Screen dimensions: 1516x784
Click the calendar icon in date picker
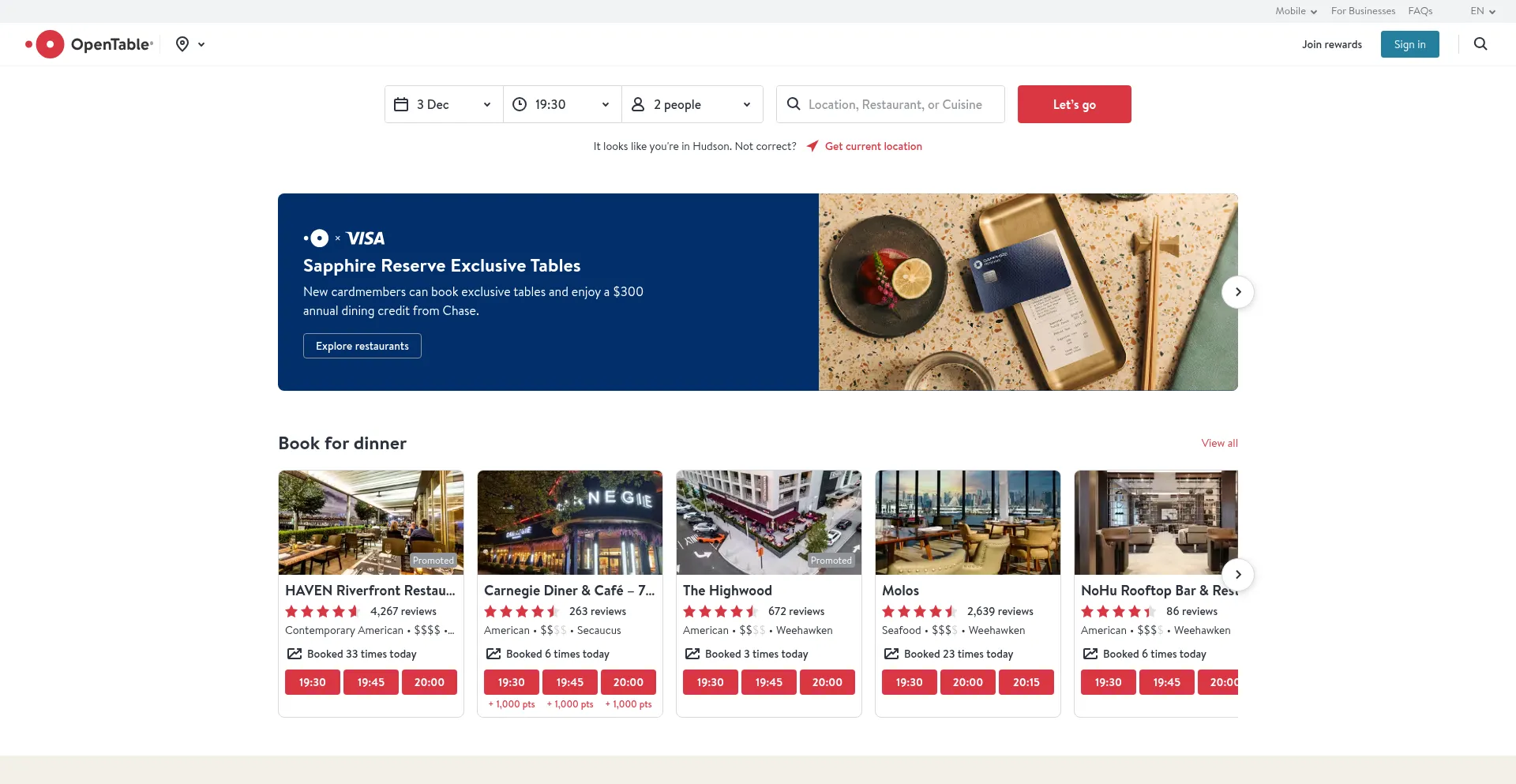pos(401,104)
